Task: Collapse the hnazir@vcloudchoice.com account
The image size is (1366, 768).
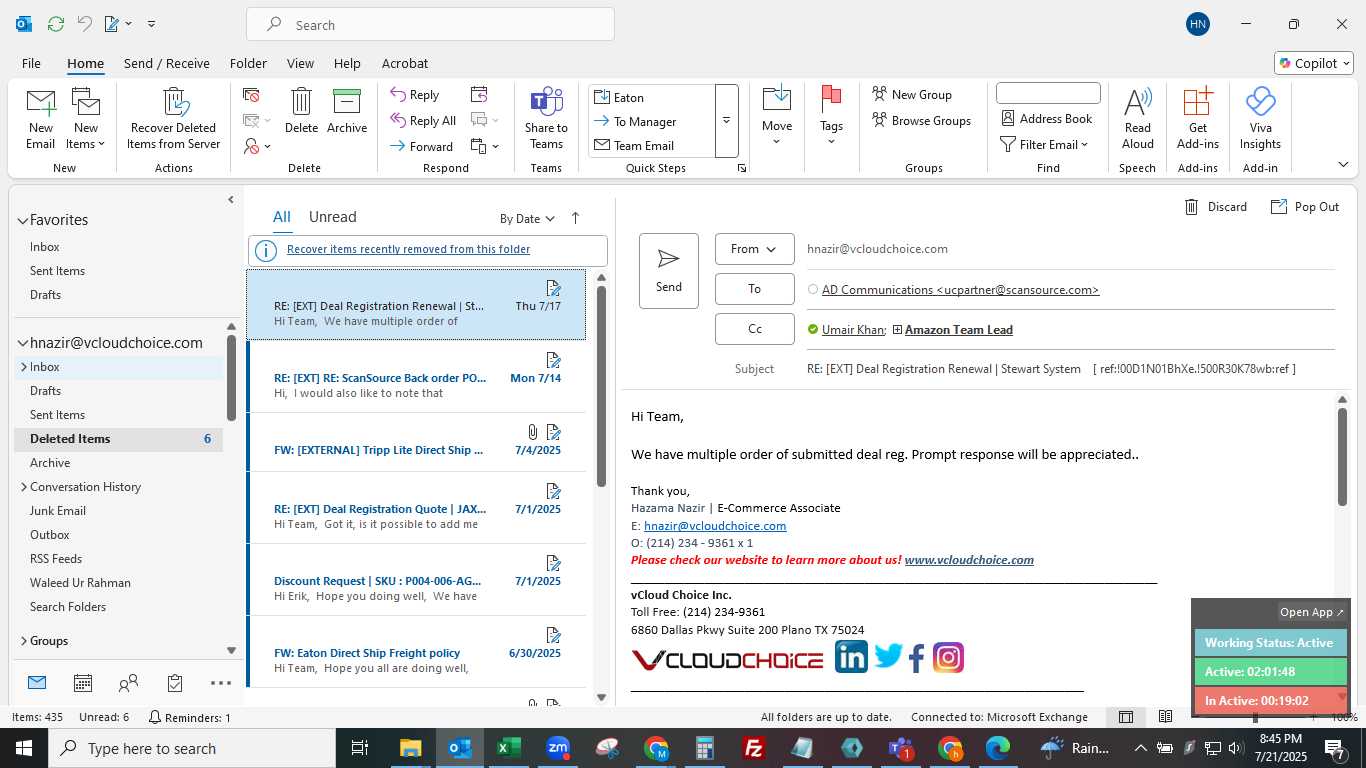Action: click(22, 343)
